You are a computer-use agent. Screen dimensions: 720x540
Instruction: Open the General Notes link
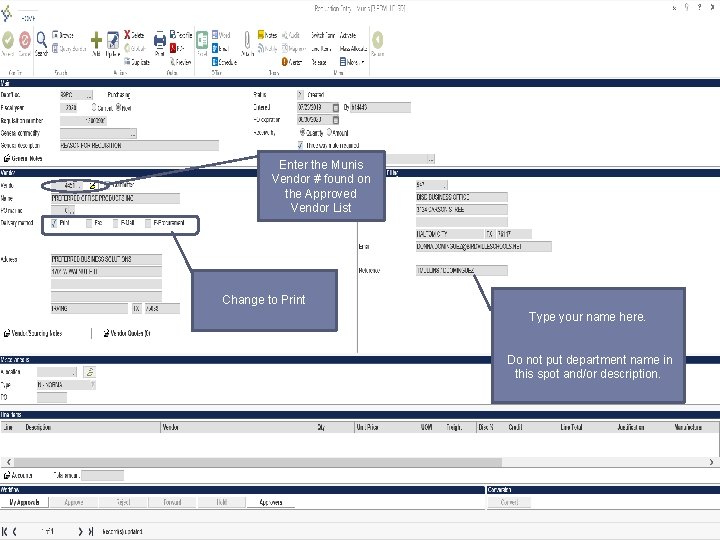pos(23,158)
